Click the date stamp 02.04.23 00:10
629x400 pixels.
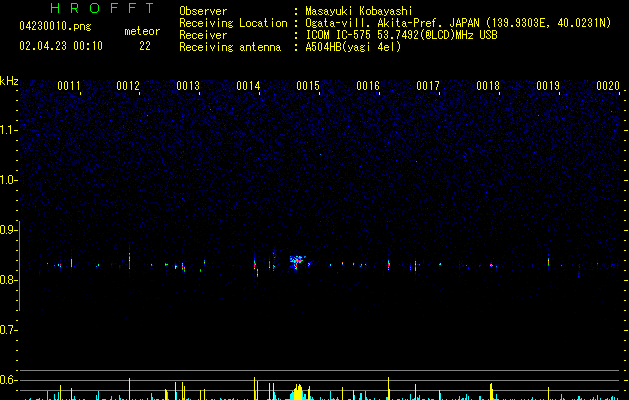pos(61,46)
